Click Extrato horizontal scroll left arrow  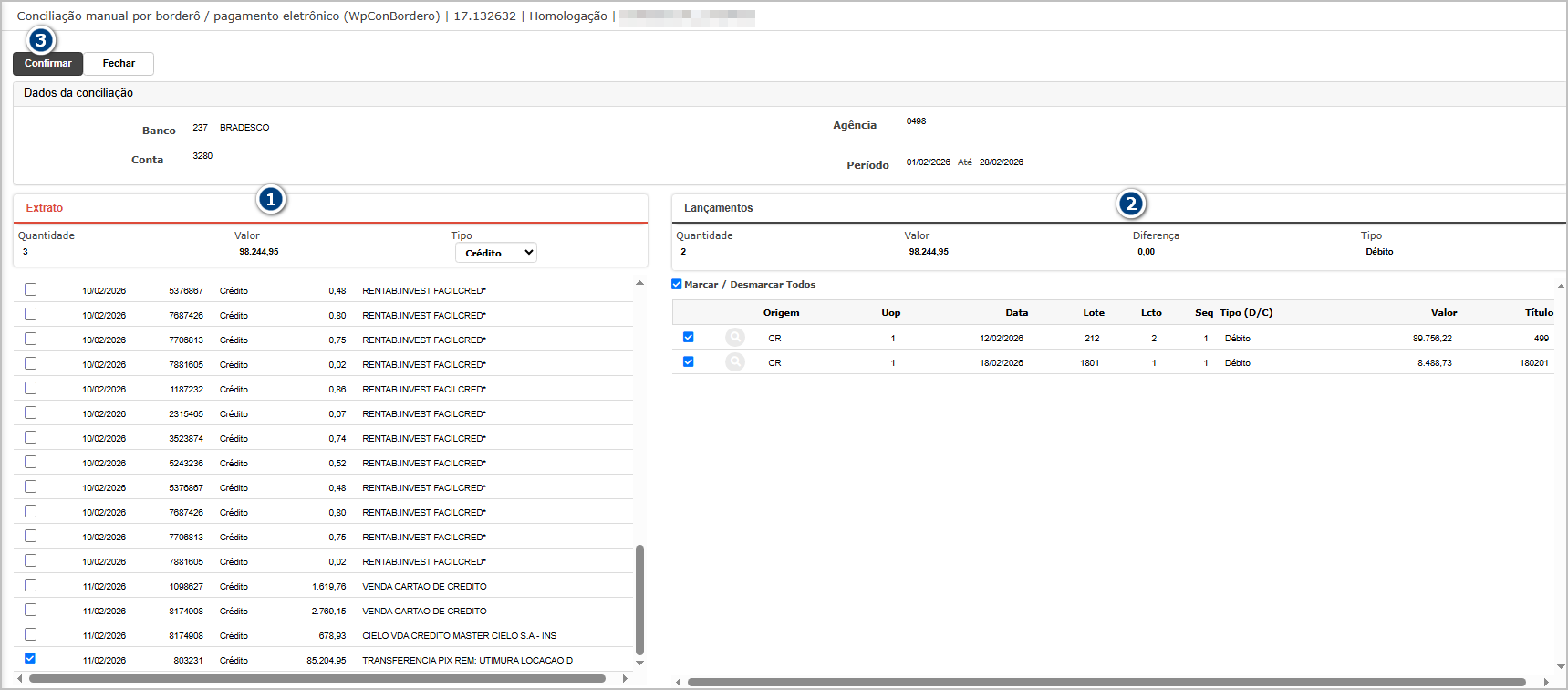(x=20, y=679)
